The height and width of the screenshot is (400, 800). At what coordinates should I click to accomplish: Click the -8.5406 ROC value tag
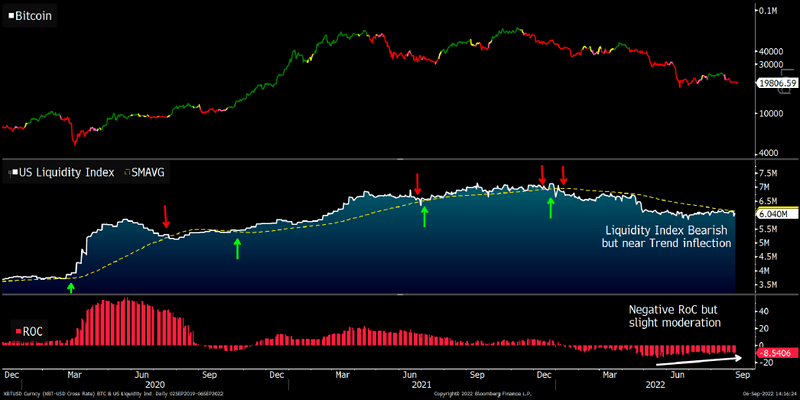pyautogui.click(x=778, y=353)
